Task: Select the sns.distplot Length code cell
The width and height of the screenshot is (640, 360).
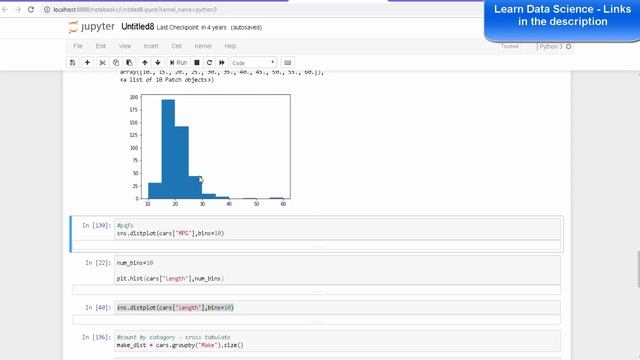Action: pos(338,308)
